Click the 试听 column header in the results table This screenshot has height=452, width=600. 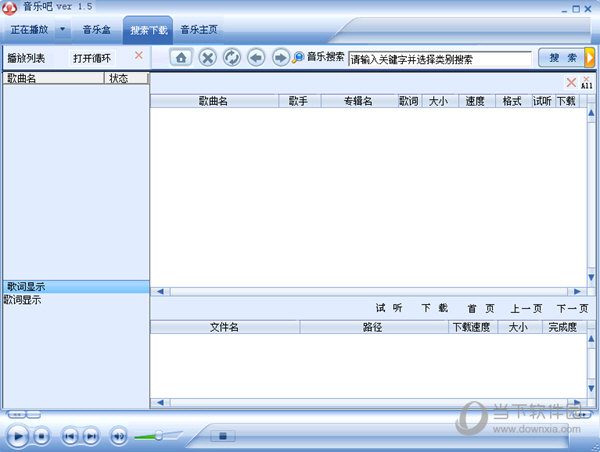tap(543, 101)
